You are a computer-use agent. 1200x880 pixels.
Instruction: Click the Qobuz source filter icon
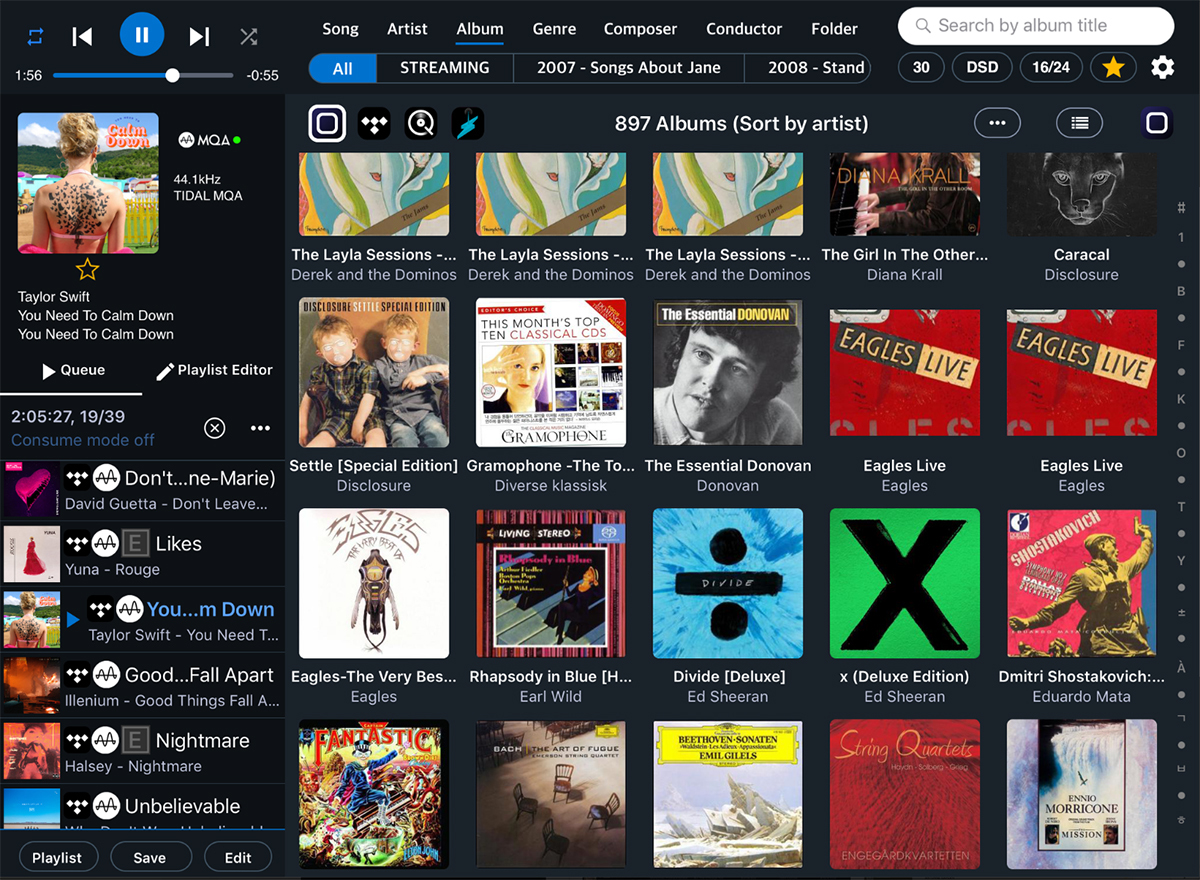[421, 124]
